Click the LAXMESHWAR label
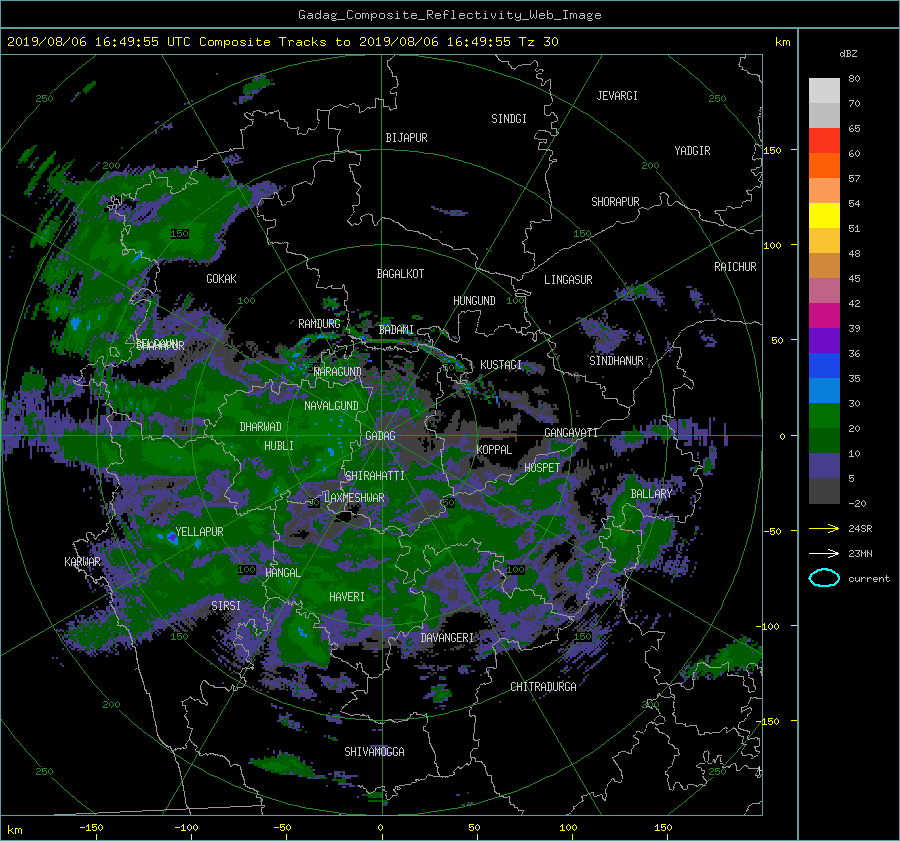 (x=354, y=498)
